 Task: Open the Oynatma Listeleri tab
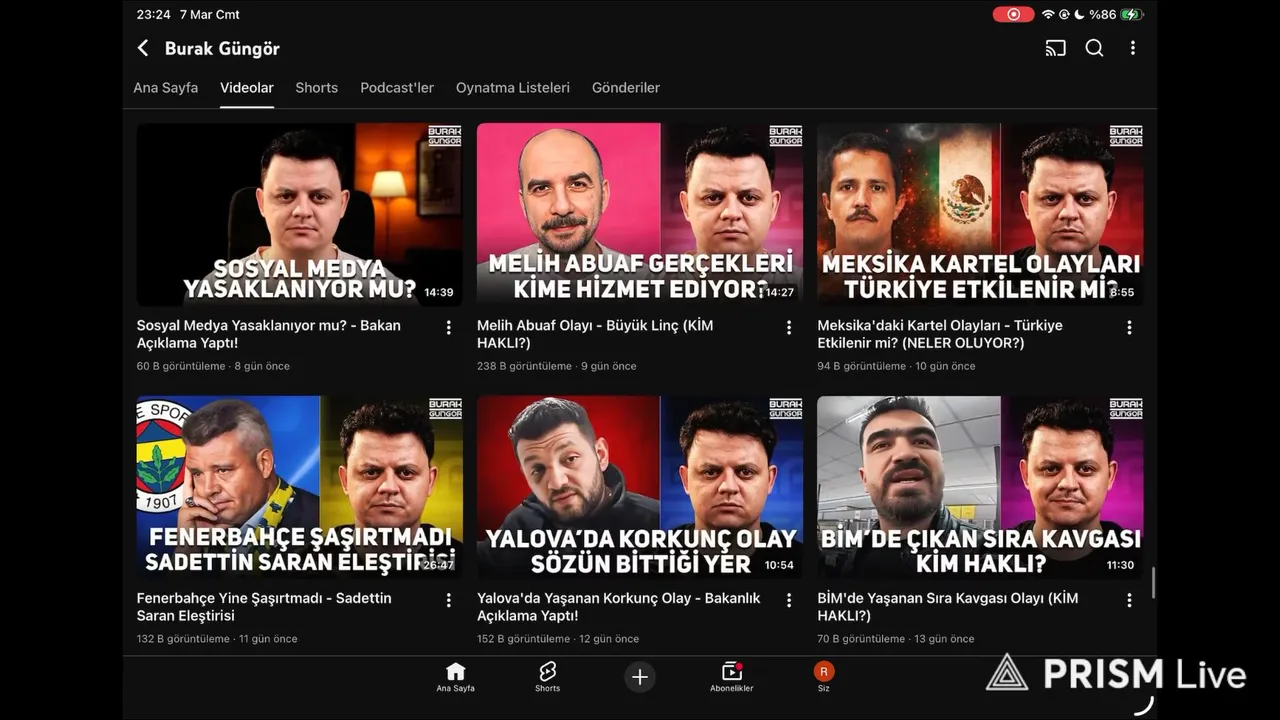[x=513, y=88]
